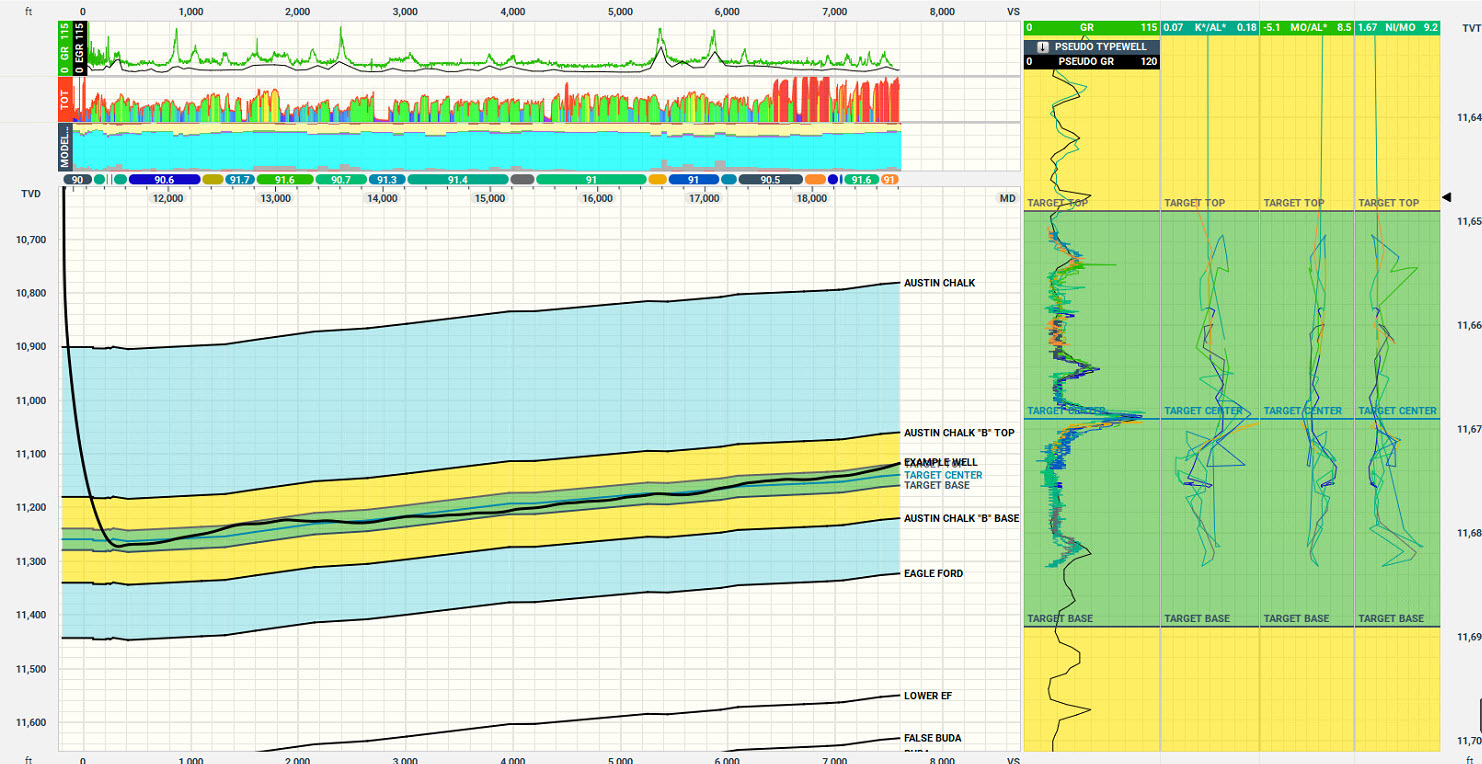Select the GR track header
The height and width of the screenshot is (764, 1482).
(x=1091, y=28)
